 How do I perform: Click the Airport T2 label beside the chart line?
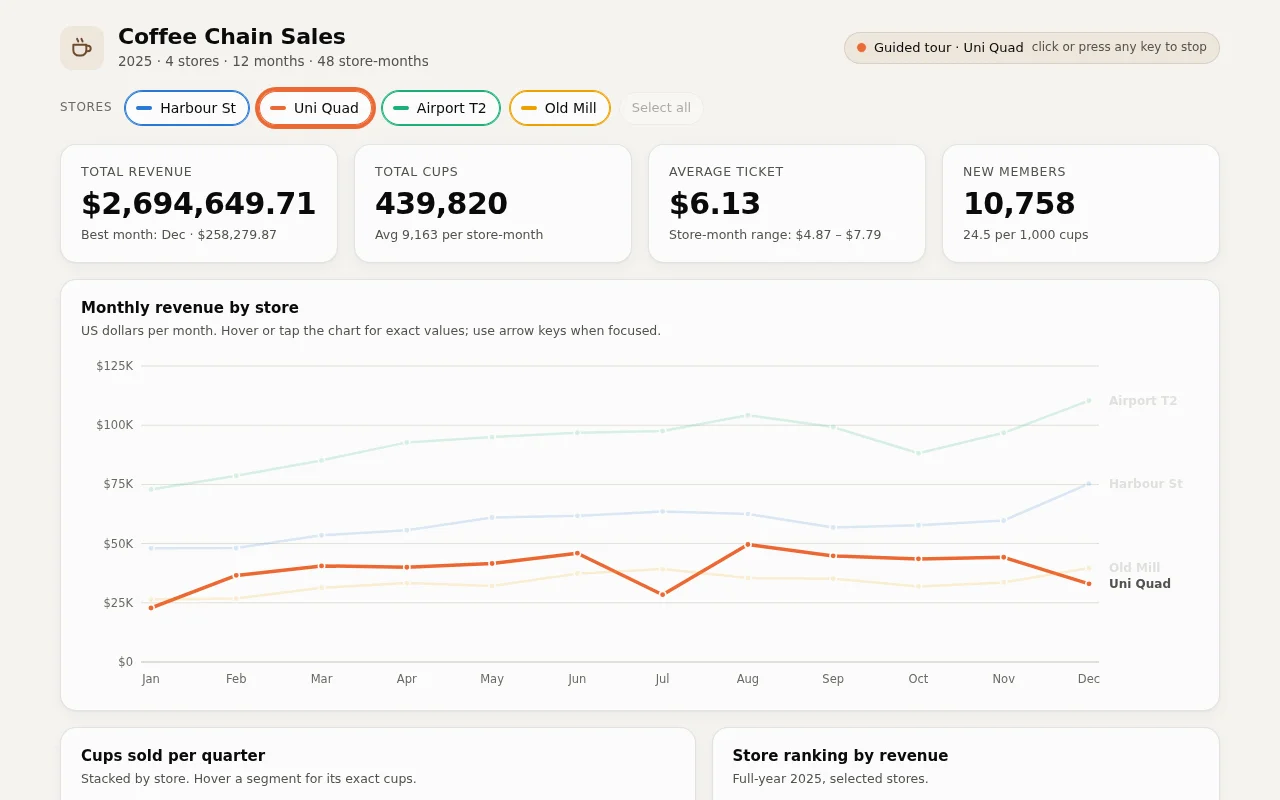click(x=1143, y=401)
